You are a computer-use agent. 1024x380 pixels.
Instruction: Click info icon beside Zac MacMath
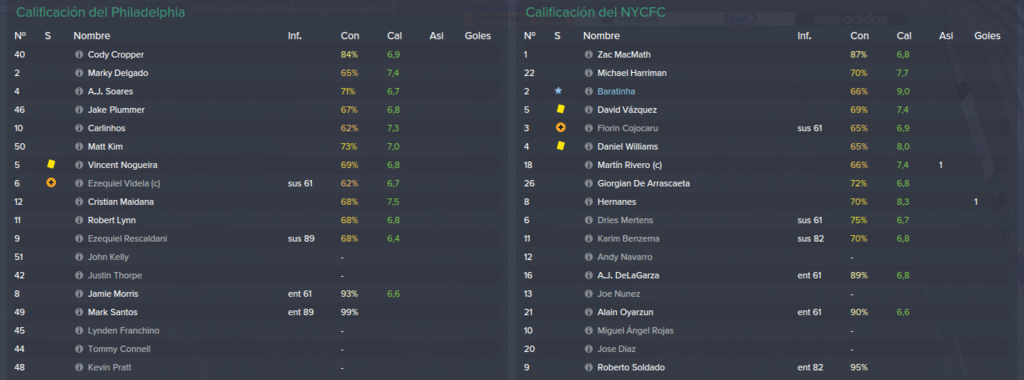(x=588, y=55)
